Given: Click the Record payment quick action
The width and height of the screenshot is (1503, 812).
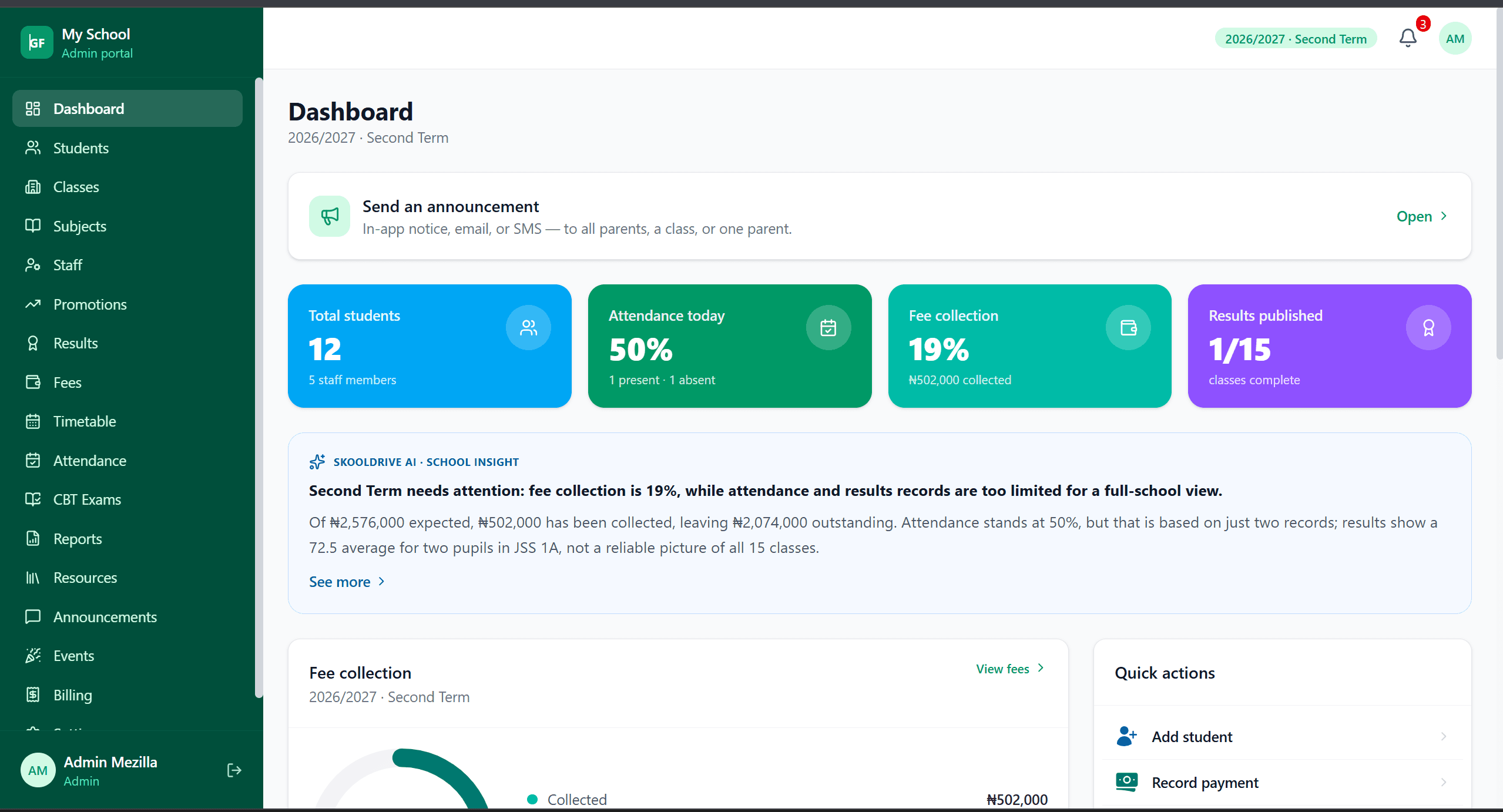Looking at the screenshot, I should (1283, 782).
